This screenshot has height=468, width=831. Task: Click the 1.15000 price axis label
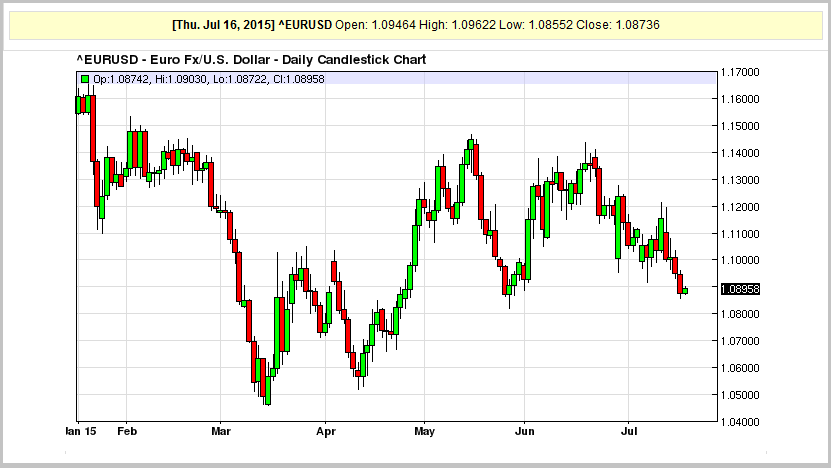coord(740,126)
